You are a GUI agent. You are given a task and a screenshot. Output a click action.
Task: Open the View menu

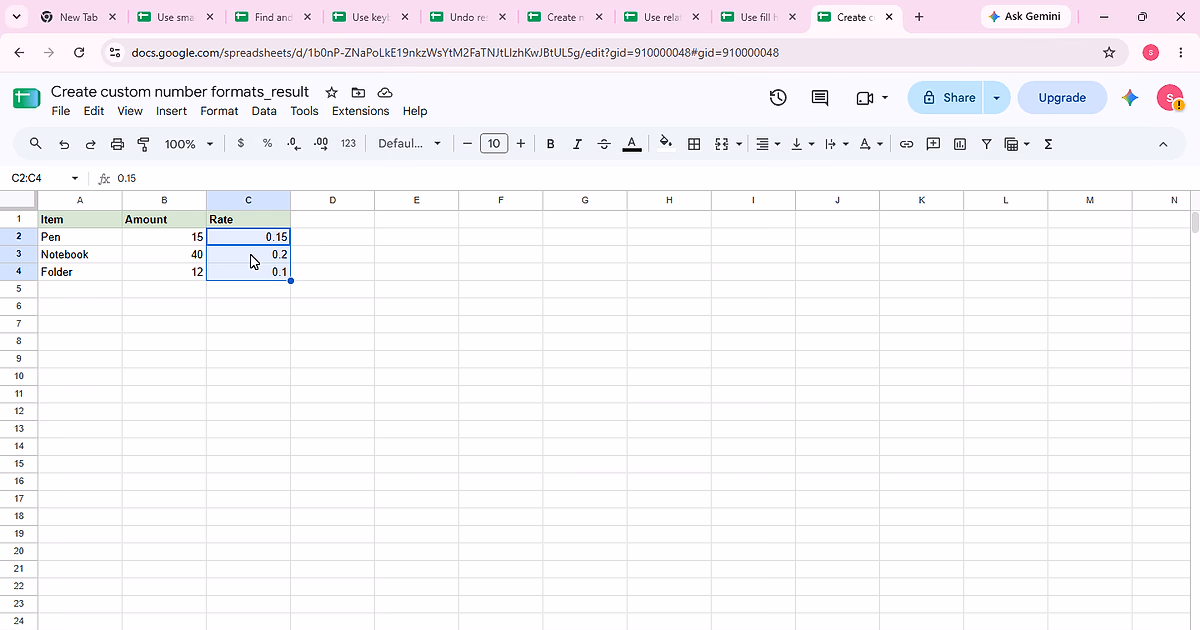point(130,111)
